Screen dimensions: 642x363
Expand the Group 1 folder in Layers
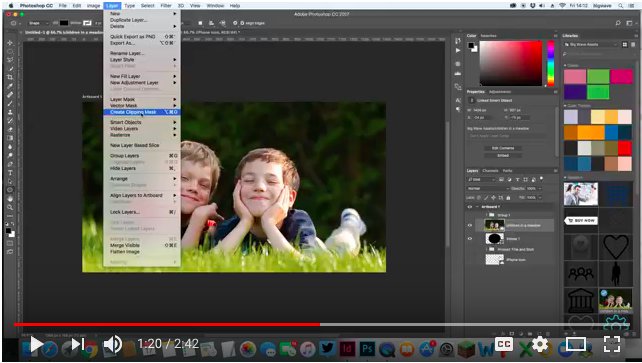tap(487, 215)
